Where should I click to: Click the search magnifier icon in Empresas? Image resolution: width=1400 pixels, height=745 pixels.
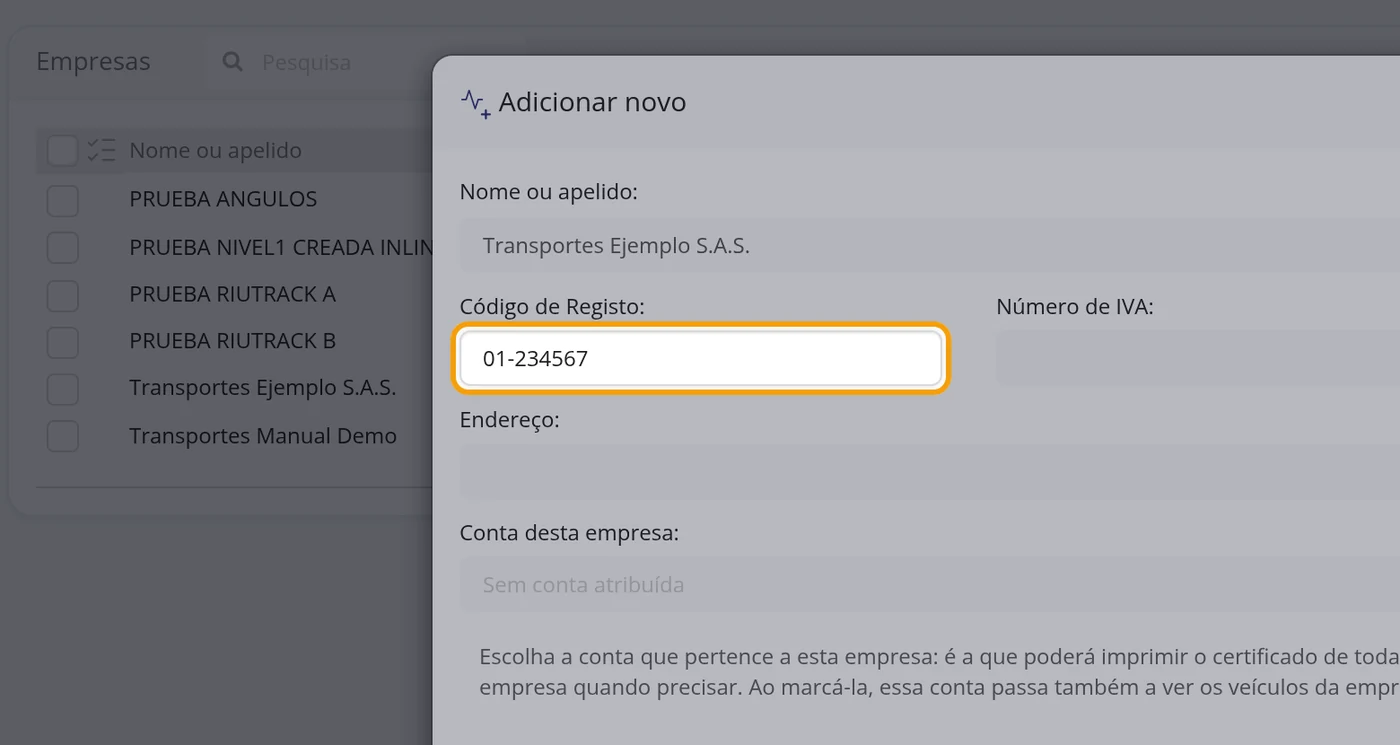(x=232, y=62)
